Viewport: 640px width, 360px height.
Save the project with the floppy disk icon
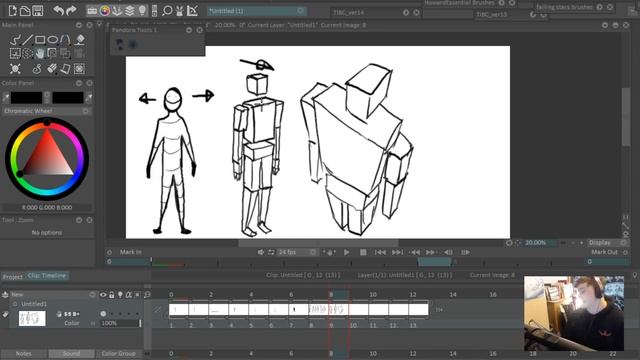(38, 10)
